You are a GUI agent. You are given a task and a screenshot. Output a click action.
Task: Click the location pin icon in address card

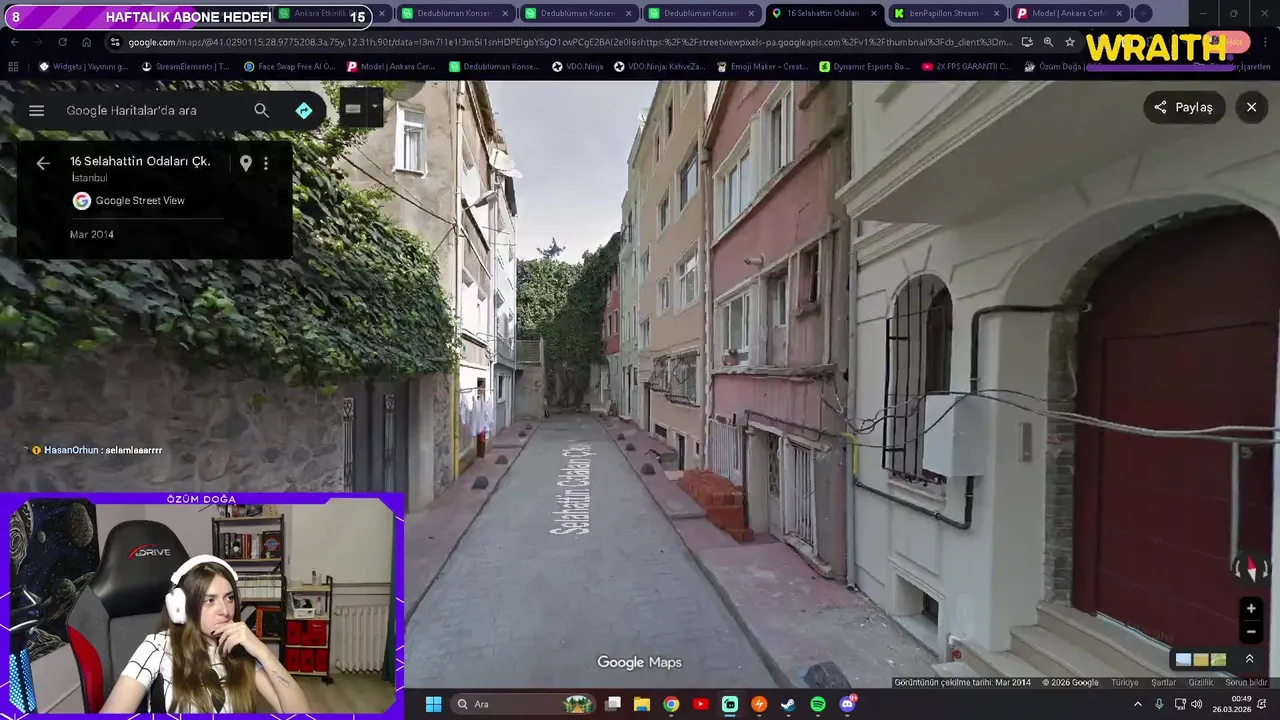[246, 163]
